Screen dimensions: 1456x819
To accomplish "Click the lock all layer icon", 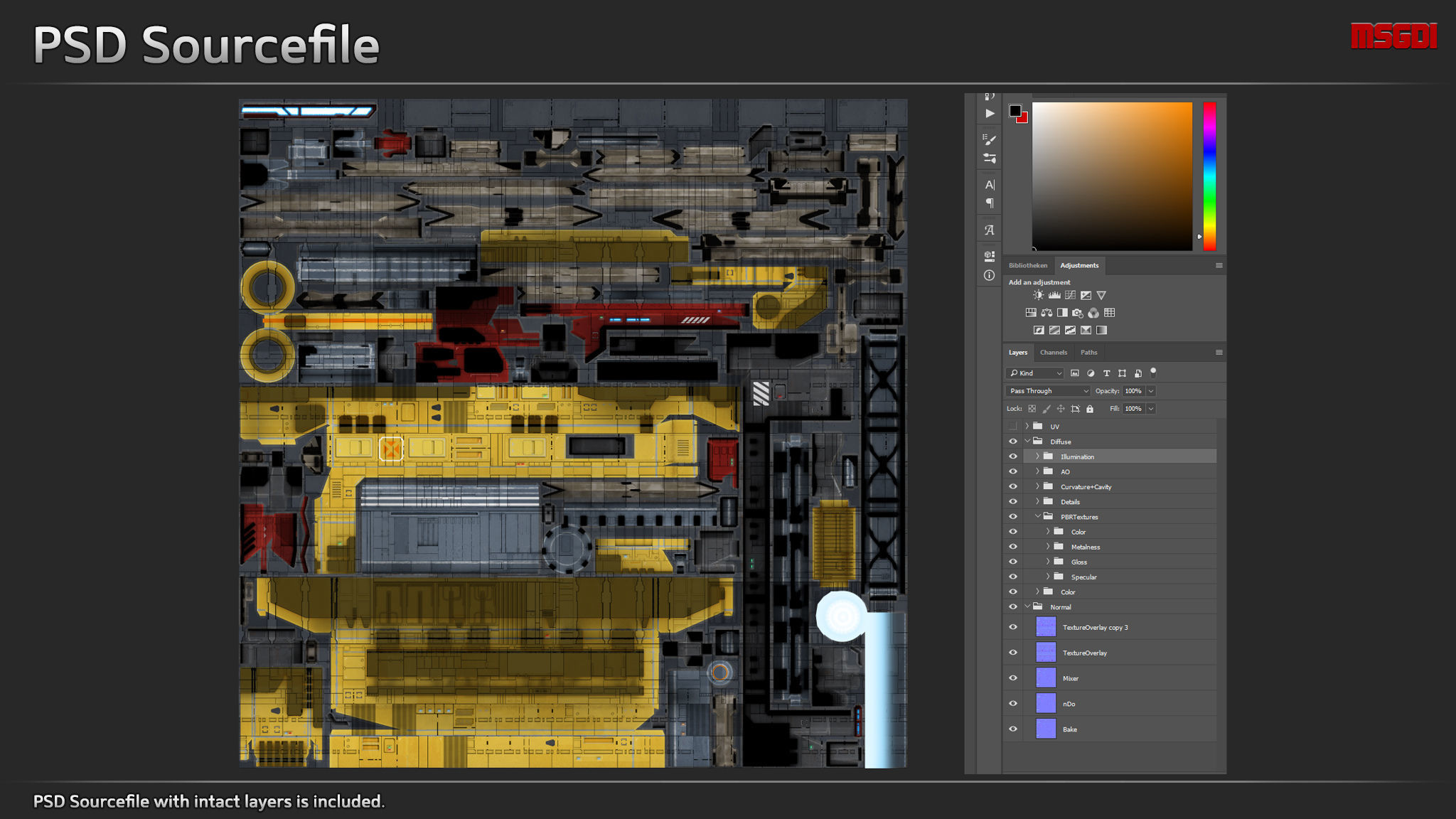I will click(x=1090, y=409).
